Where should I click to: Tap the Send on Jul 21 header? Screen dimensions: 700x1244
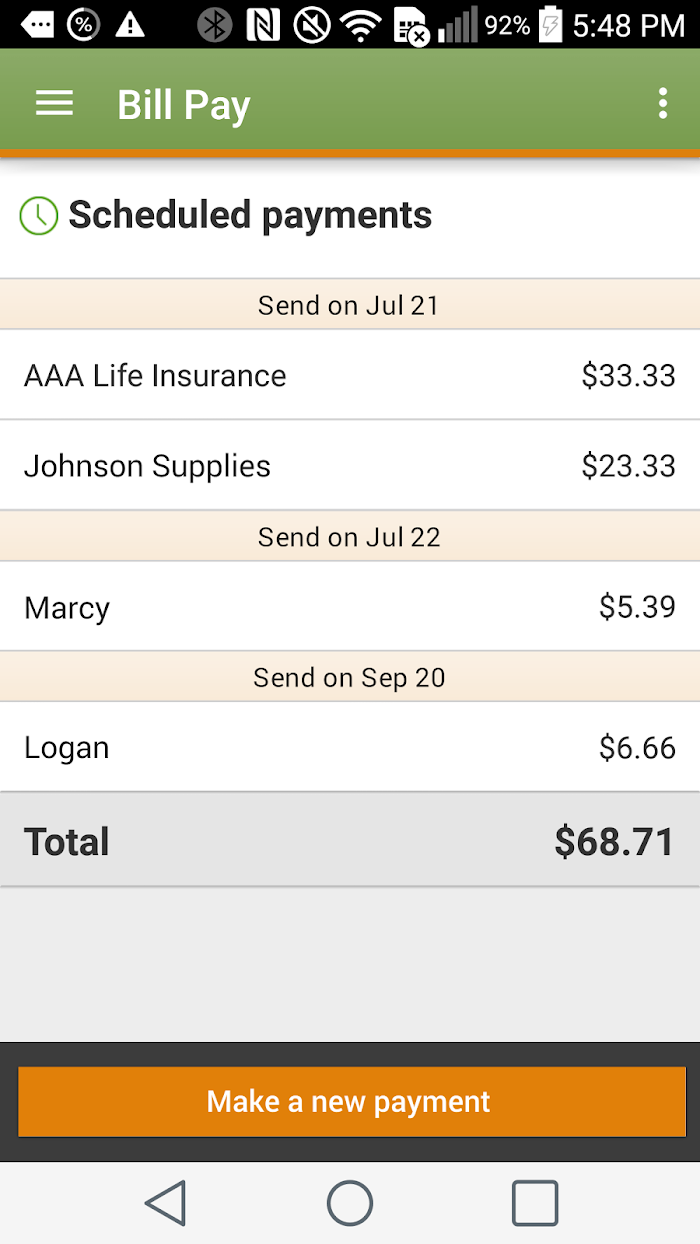349,305
